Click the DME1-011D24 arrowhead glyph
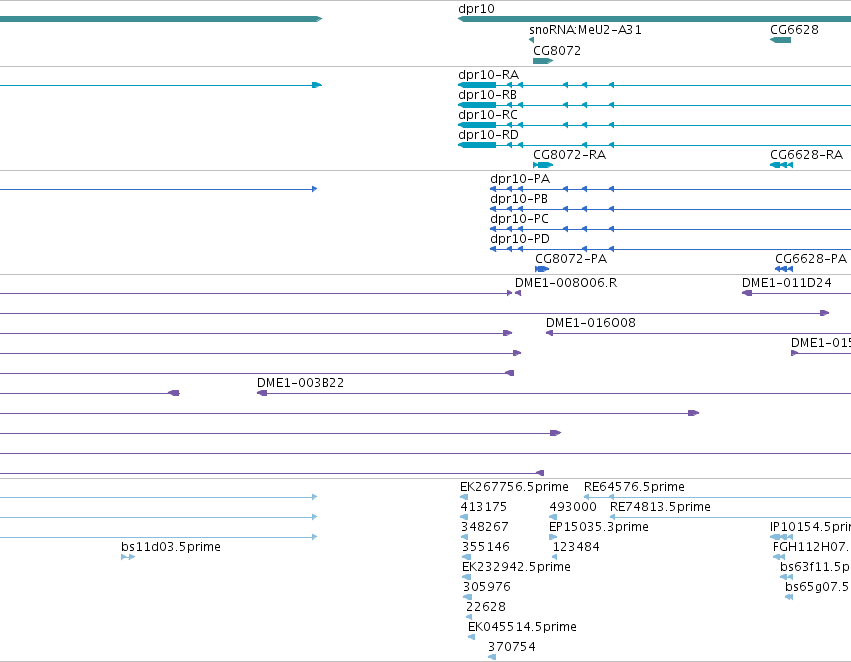The width and height of the screenshot is (851, 662). click(747, 293)
